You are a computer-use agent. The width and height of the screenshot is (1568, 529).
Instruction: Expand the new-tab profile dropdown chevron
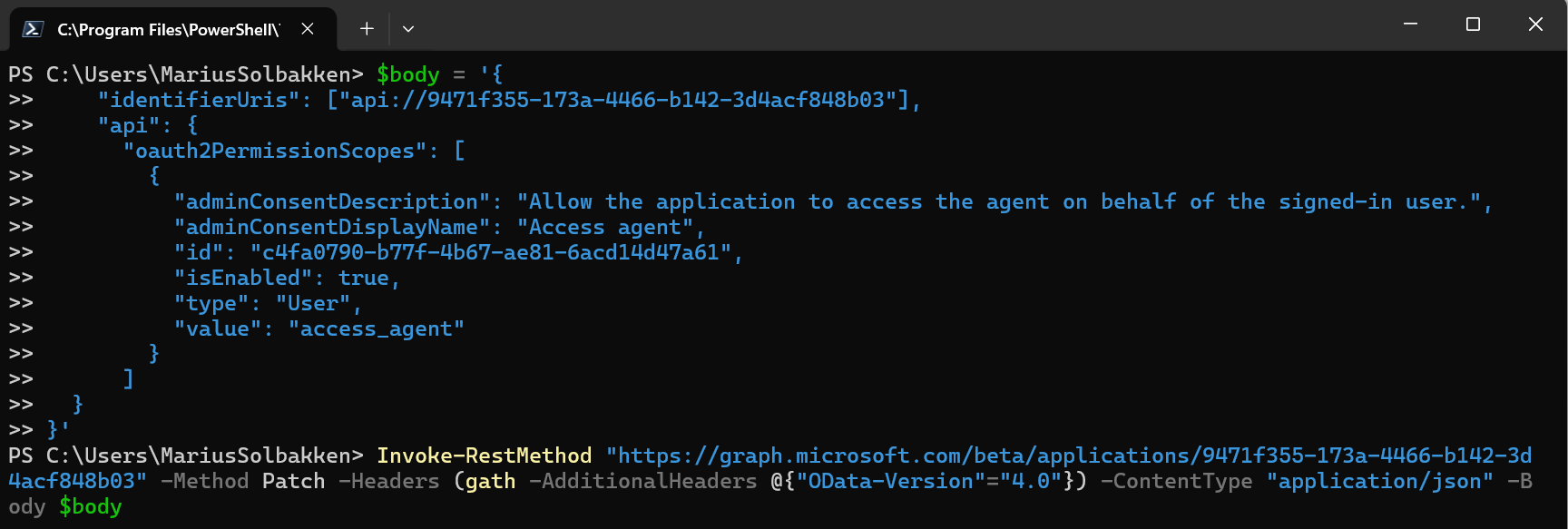coord(408,29)
